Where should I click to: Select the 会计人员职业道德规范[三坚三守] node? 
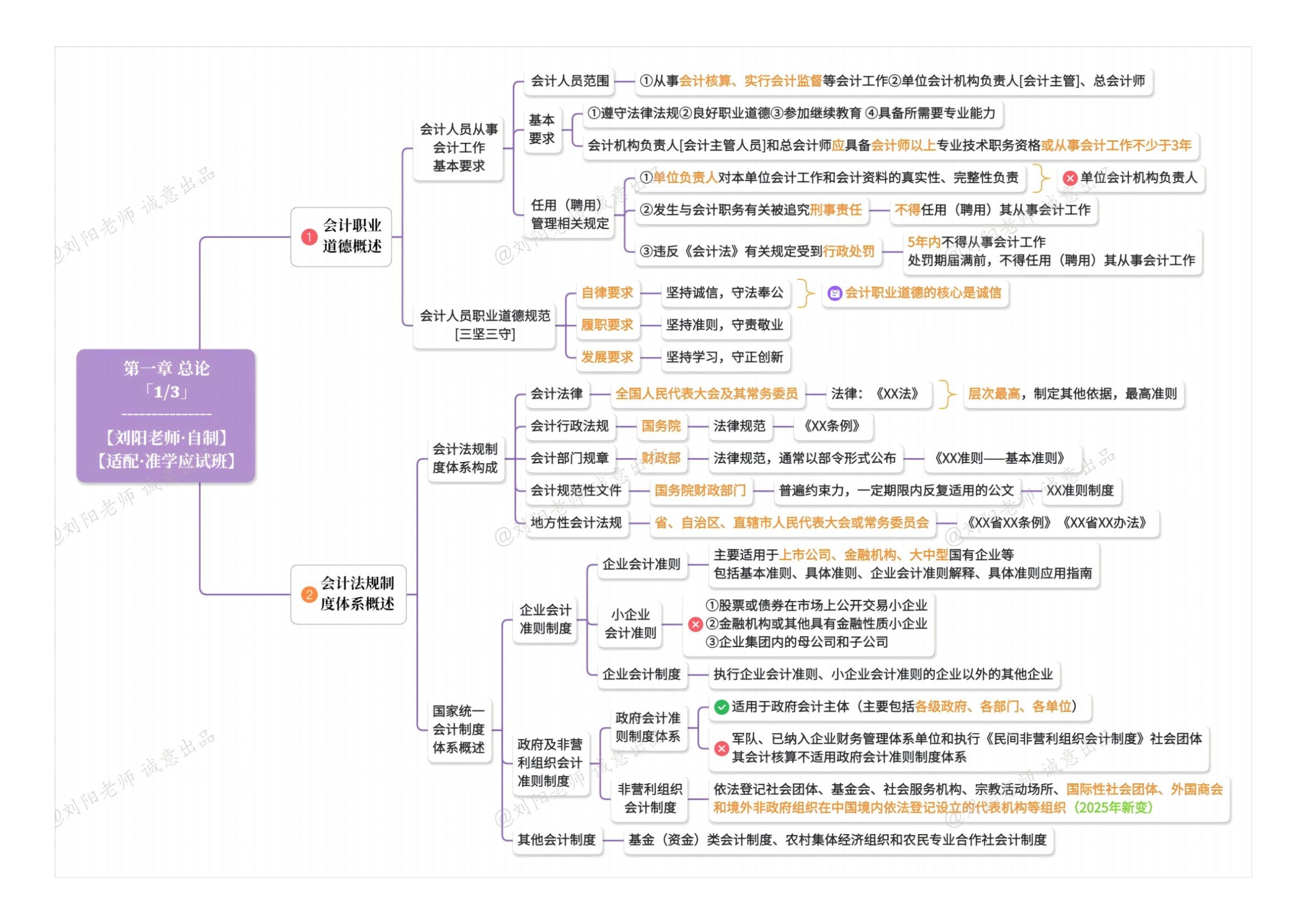tap(484, 325)
